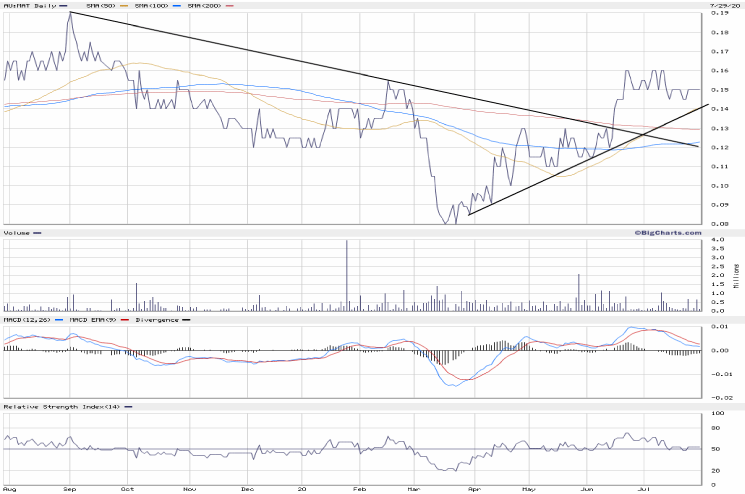The height and width of the screenshot is (494, 745).
Task: Click the 0.12 price axis label
Action: pos(720,147)
